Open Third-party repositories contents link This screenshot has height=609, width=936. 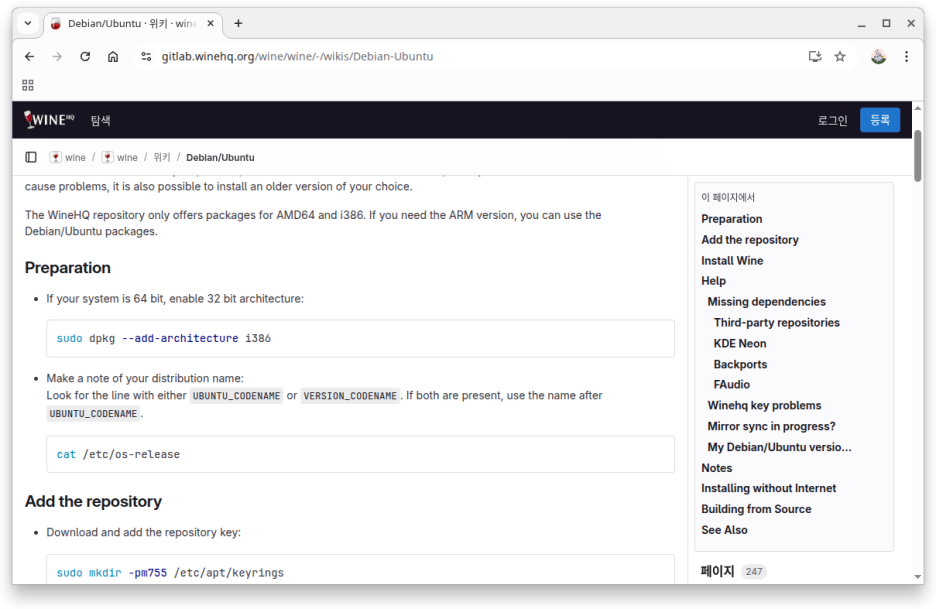777,323
